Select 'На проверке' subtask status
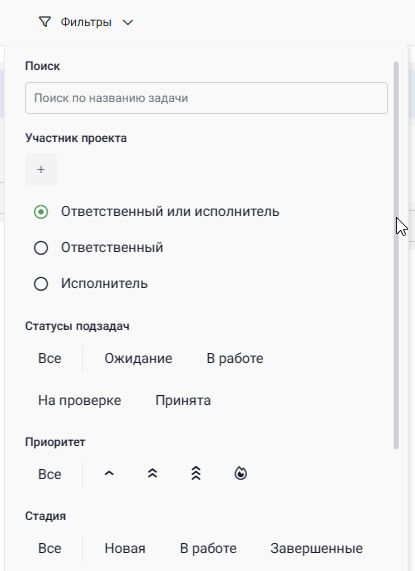Screen dimensions: 415x571 pyautogui.click(x=79, y=401)
